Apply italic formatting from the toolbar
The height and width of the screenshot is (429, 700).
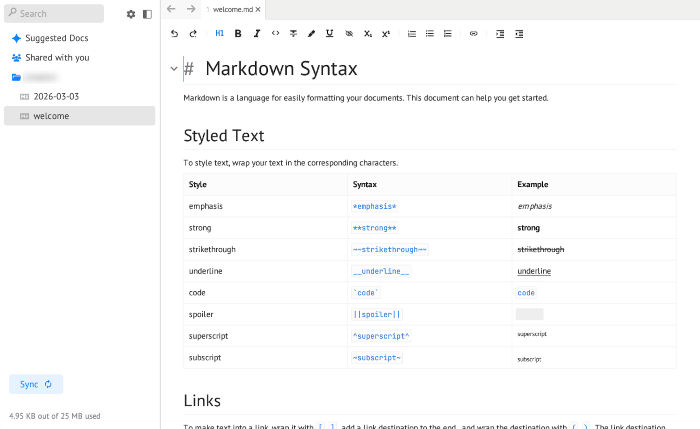(x=257, y=33)
